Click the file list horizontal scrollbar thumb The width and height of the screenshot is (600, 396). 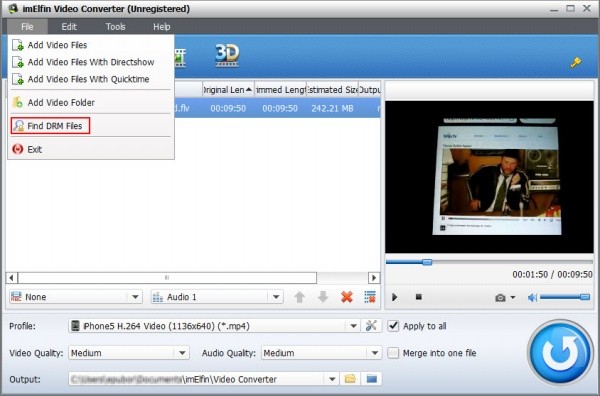click(x=167, y=277)
